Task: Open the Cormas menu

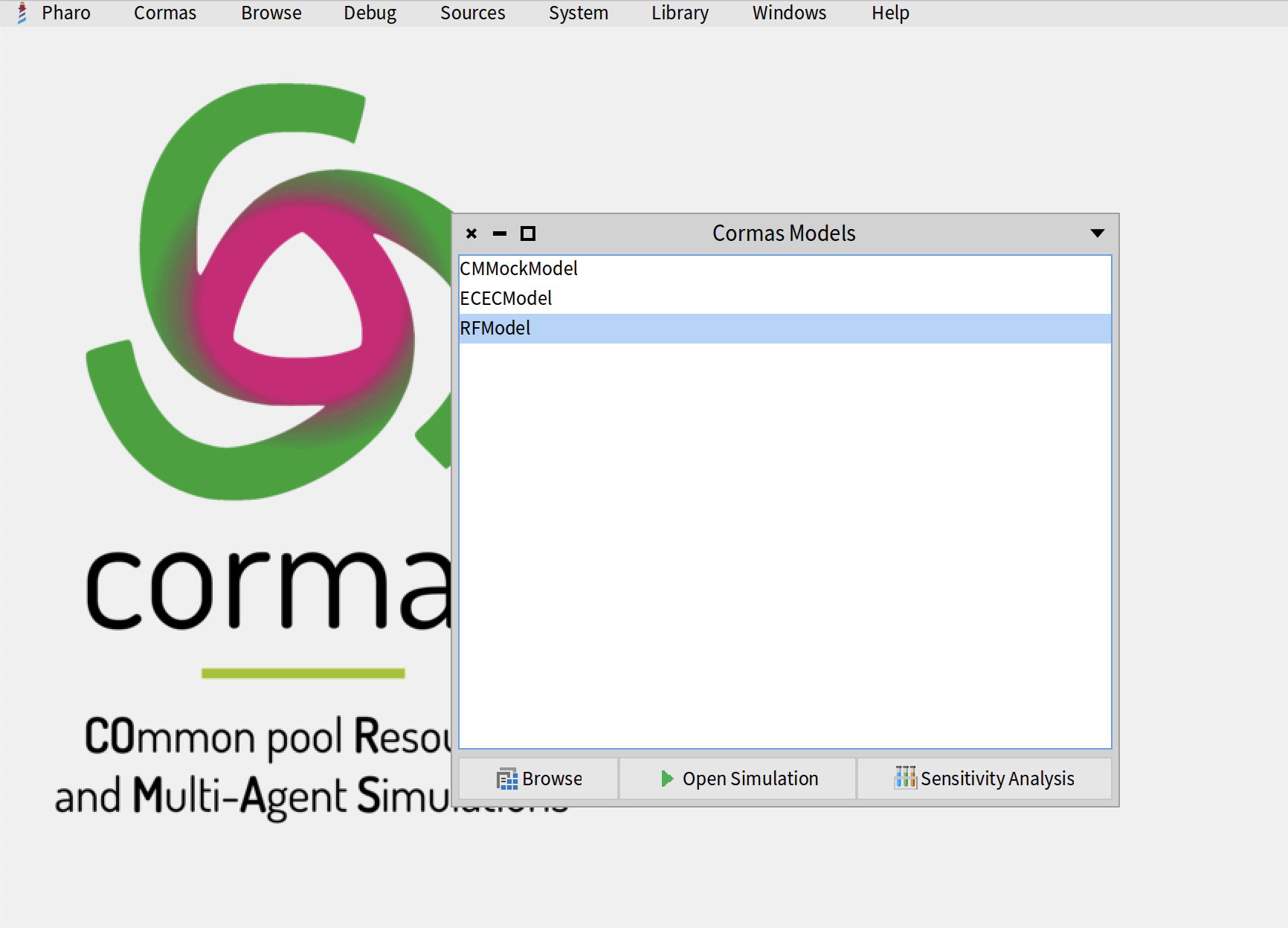Action: (x=164, y=13)
